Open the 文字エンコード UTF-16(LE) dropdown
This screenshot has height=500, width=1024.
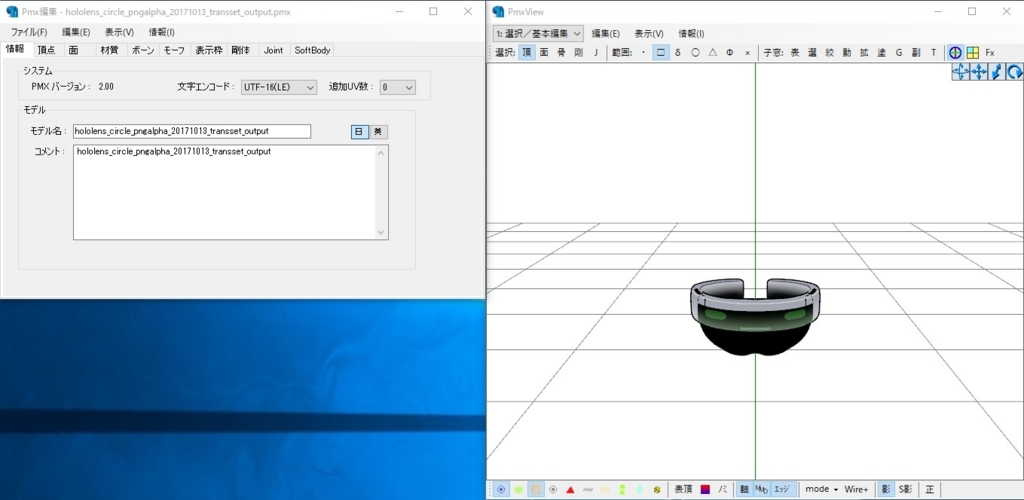(x=279, y=87)
